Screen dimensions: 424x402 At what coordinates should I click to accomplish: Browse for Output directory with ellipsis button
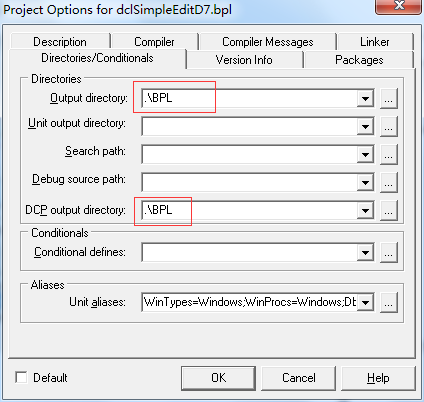389,99
